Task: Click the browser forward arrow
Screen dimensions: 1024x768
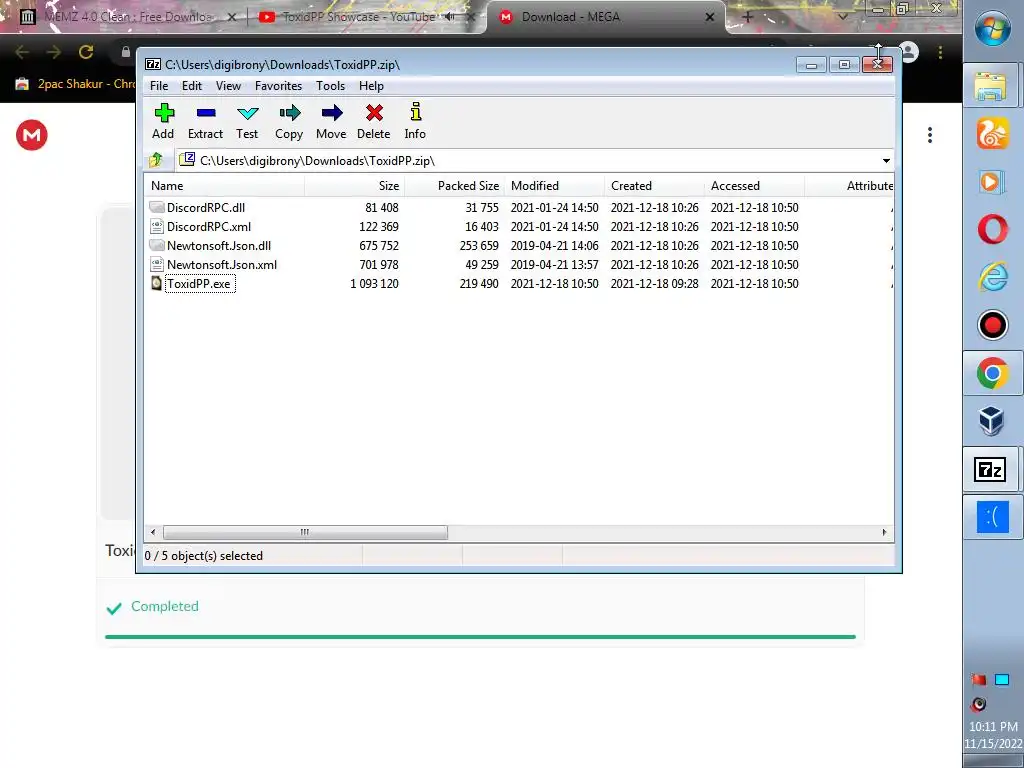Action: coord(54,52)
